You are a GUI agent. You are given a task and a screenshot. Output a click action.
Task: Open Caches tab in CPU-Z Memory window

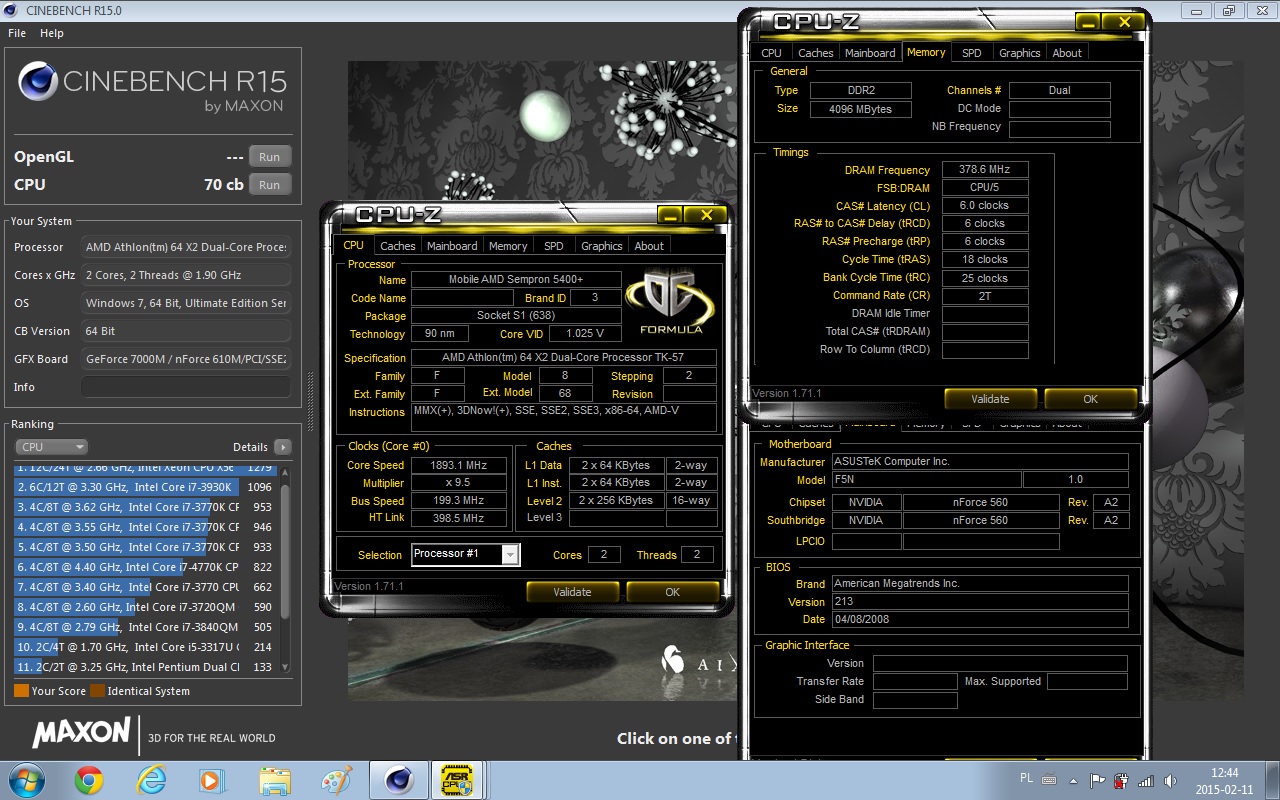(x=815, y=53)
